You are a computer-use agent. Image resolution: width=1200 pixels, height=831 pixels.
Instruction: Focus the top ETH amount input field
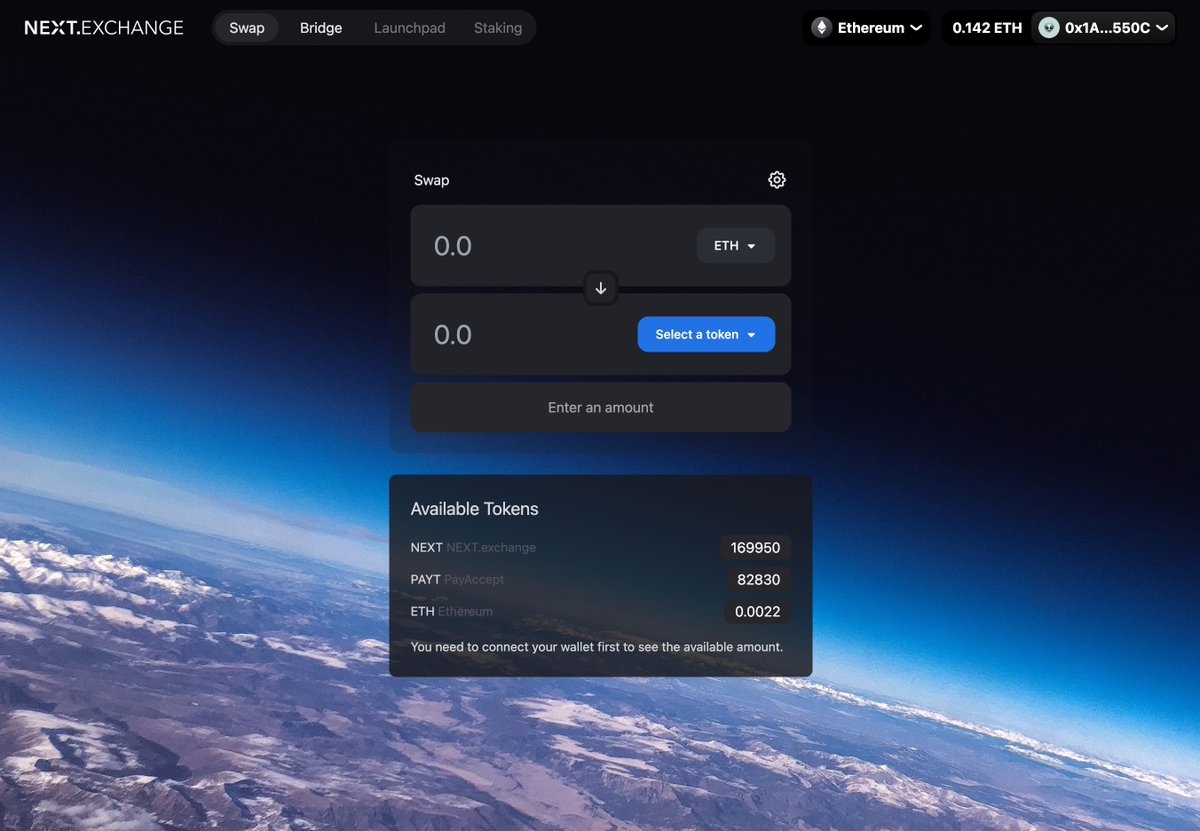pos(556,246)
